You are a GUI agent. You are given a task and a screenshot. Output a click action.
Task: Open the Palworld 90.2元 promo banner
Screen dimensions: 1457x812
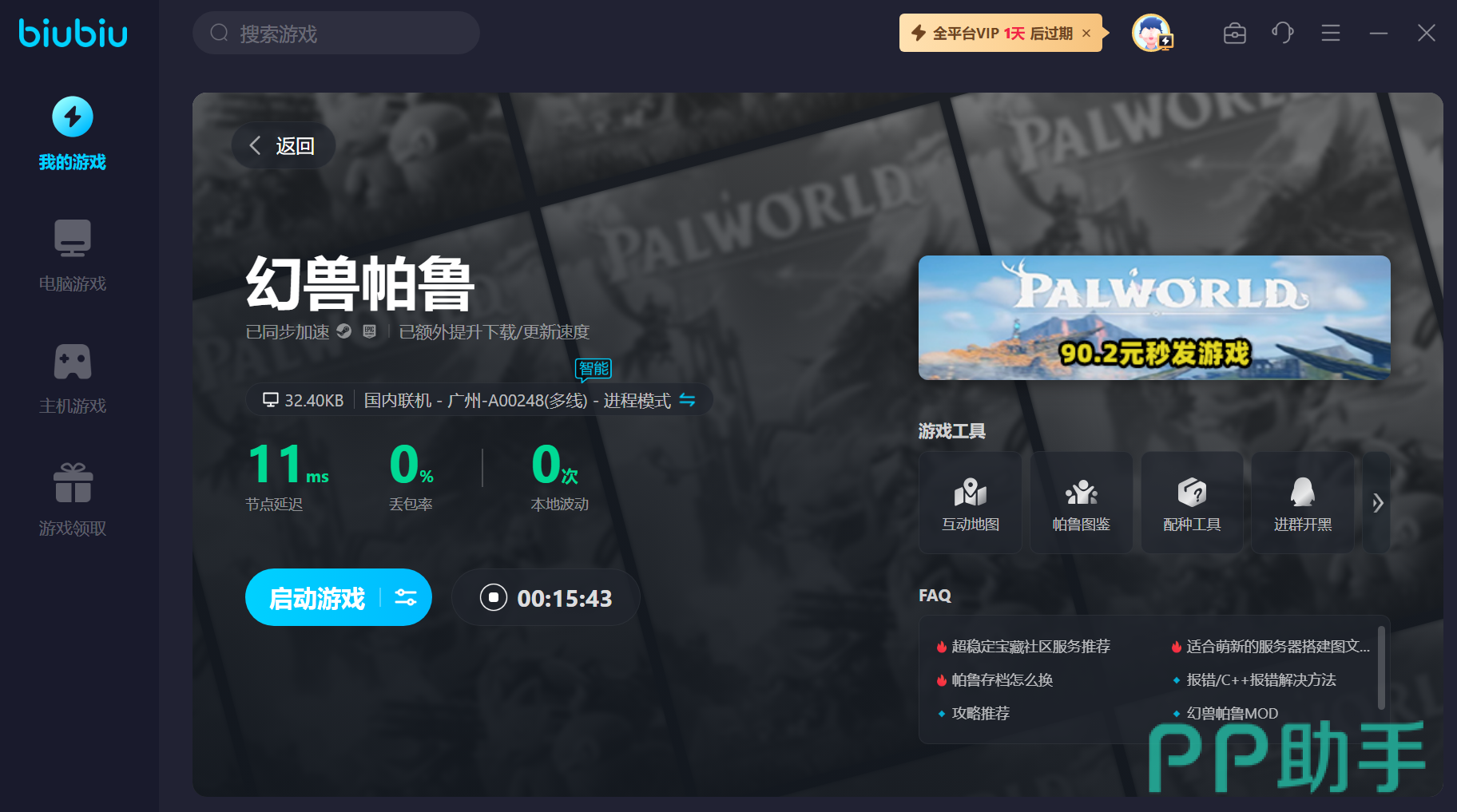point(1153,318)
